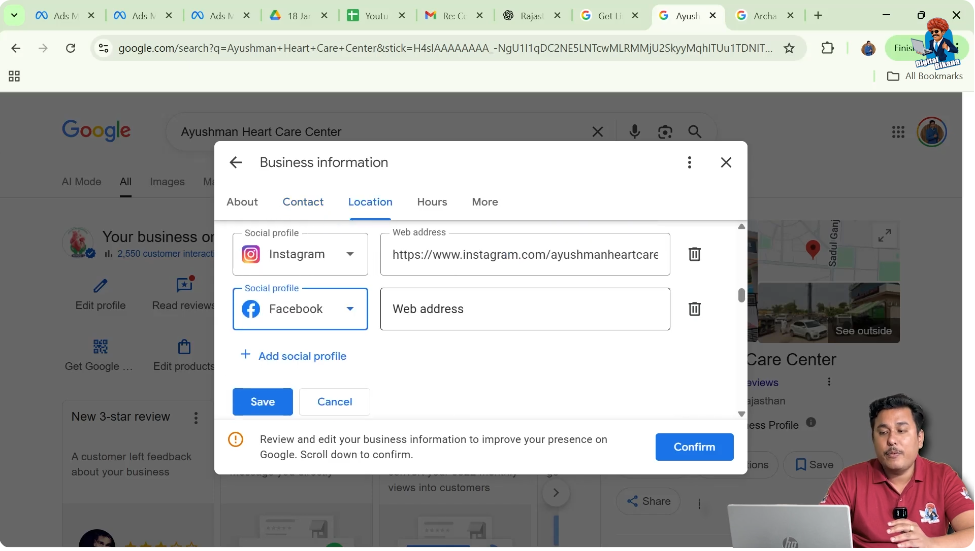Viewport: 975px width, 551px height.
Task: Open the More tab
Action: coord(485,202)
